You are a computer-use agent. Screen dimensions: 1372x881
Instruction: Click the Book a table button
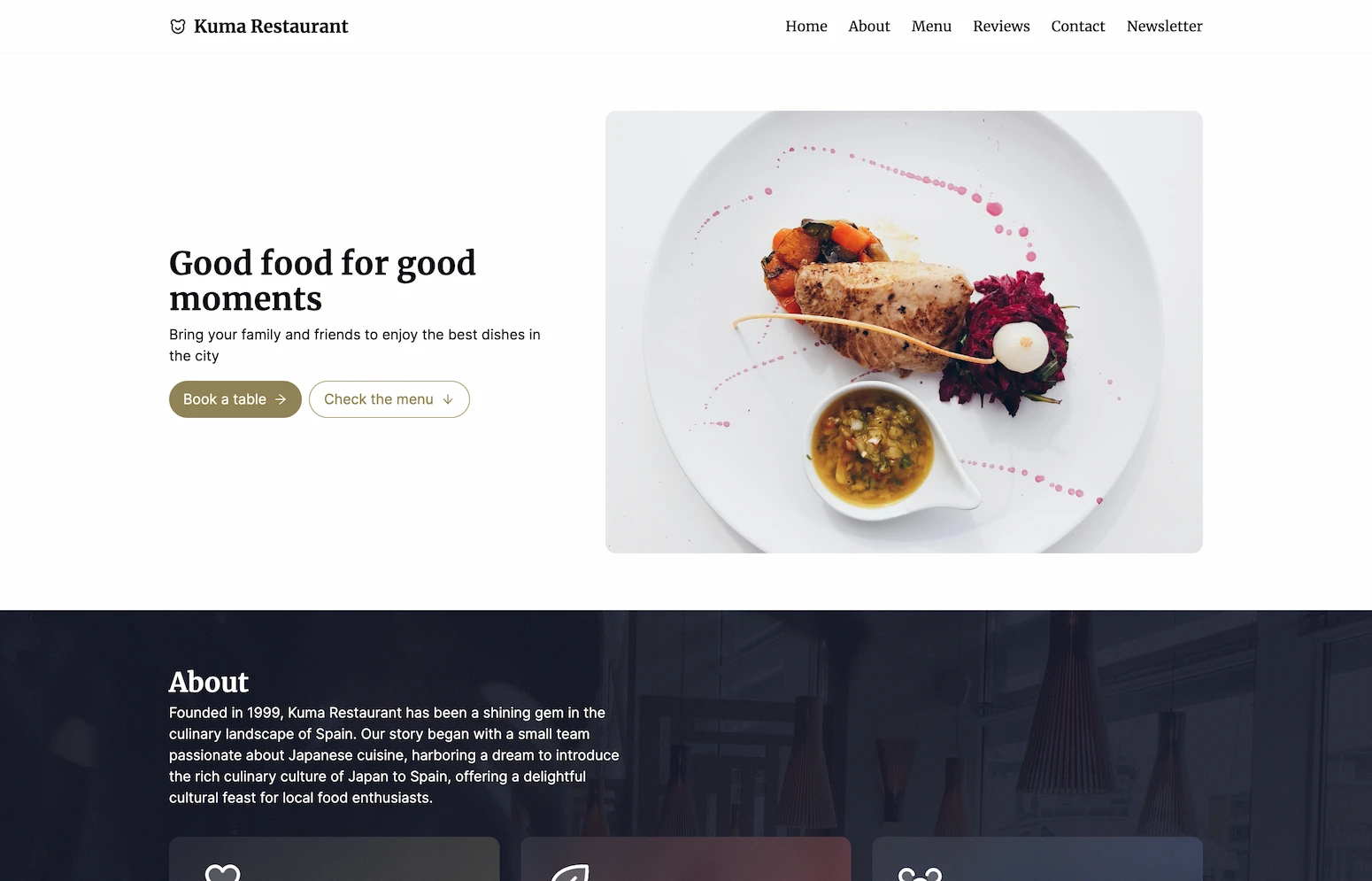pyautogui.click(x=235, y=399)
